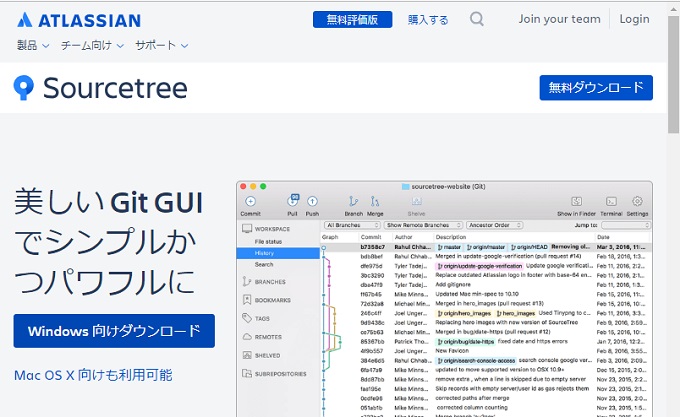Click the Atlassian logo
The width and height of the screenshot is (680, 417).
pyautogui.click(x=78, y=20)
